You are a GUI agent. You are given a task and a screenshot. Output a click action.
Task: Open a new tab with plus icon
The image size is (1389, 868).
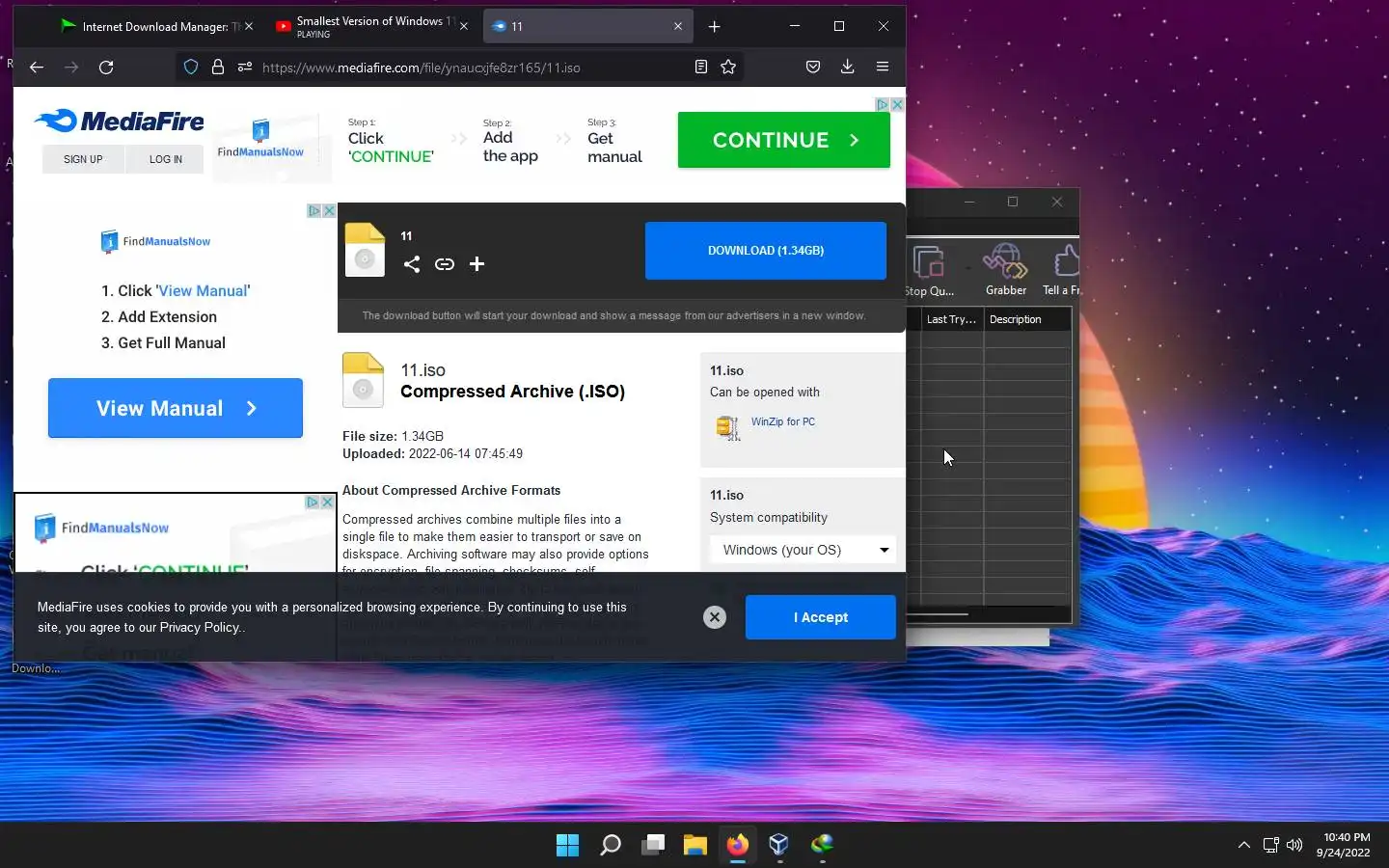(x=714, y=27)
